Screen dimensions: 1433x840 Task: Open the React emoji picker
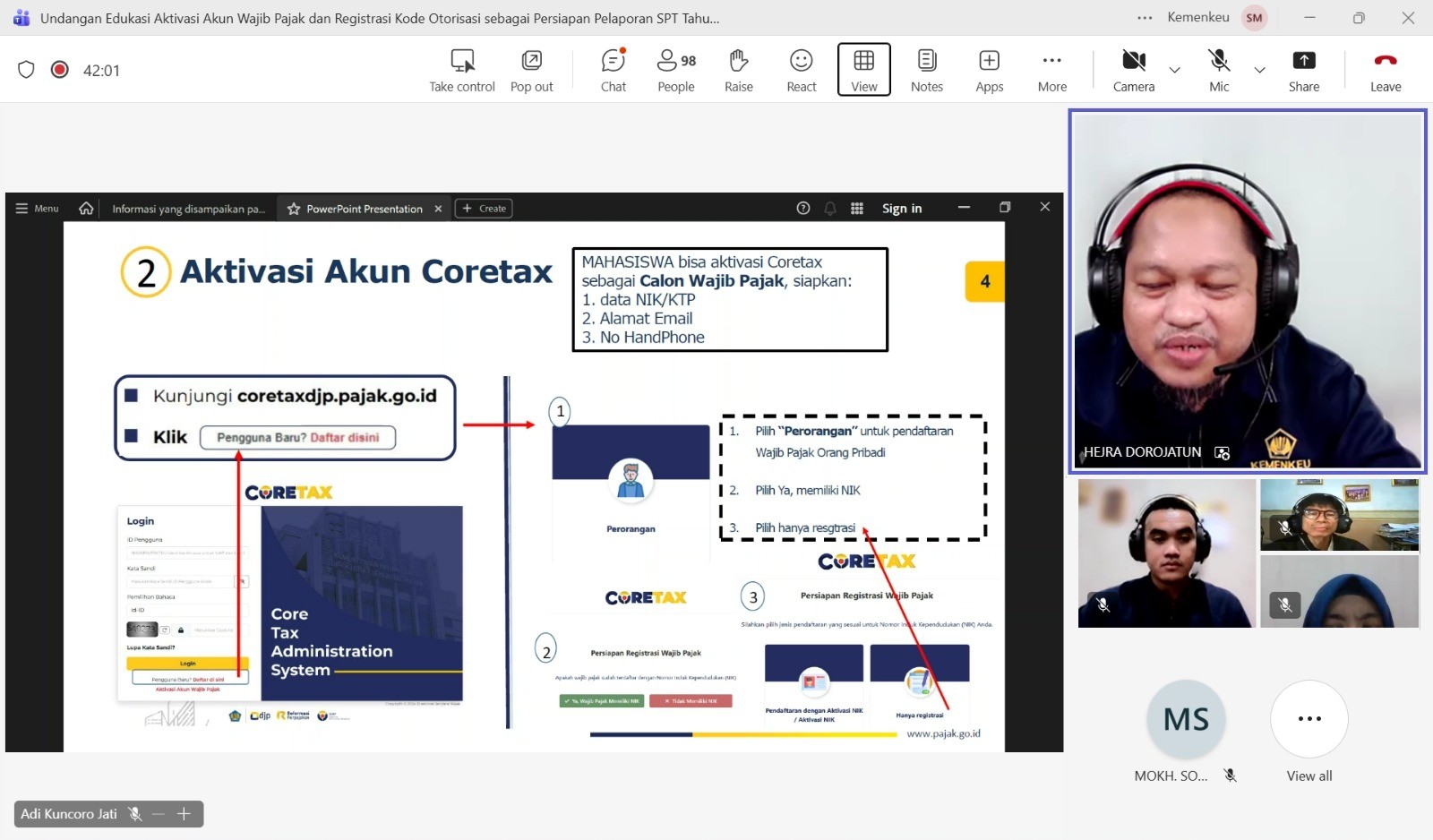tap(801, 70)
